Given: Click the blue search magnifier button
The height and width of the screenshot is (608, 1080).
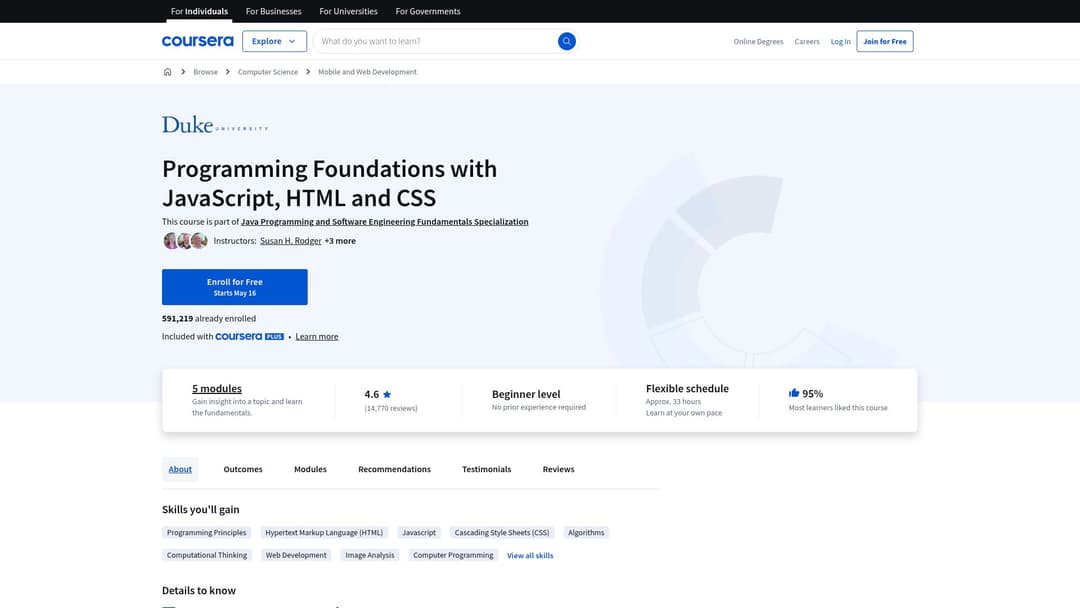Looking at the screenshot, I should click(566, 41).
